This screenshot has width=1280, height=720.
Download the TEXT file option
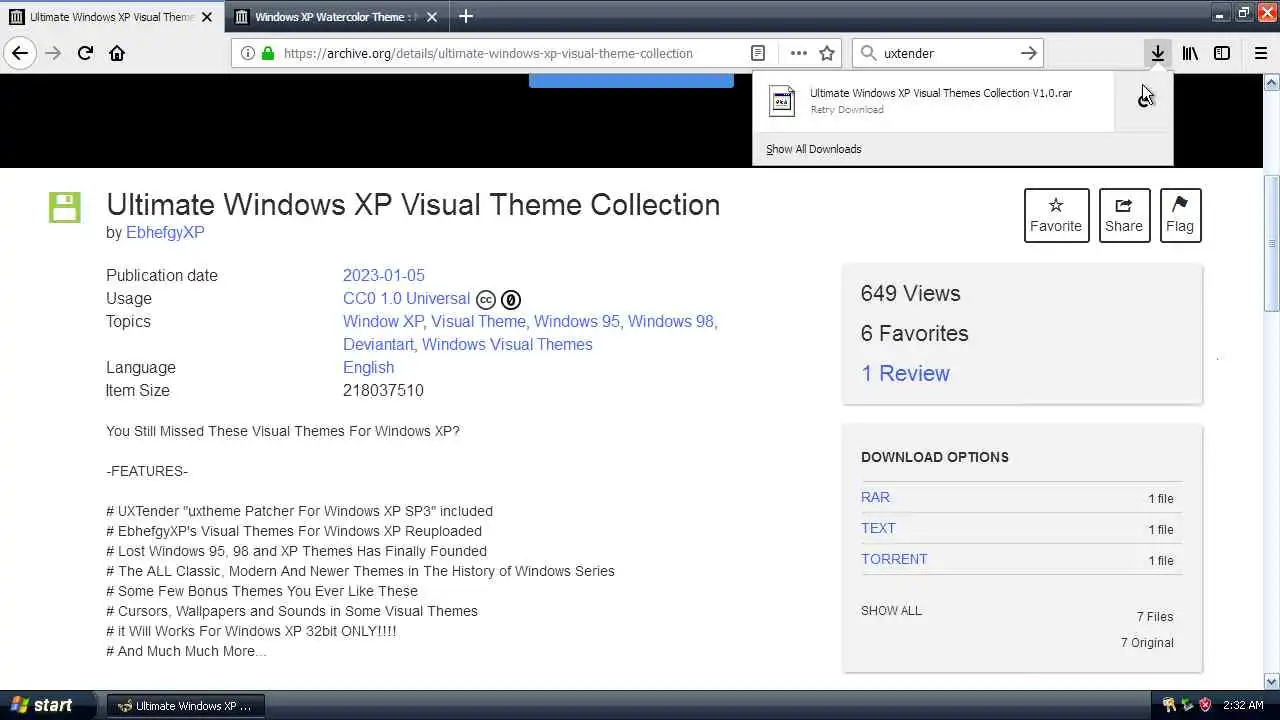[x=878, y=528]
